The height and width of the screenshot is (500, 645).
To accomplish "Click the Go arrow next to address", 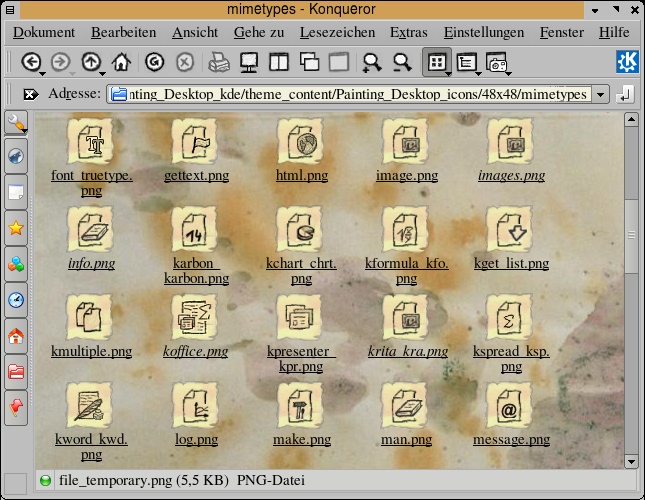I will pyautogui.click(x=624, y=95).
